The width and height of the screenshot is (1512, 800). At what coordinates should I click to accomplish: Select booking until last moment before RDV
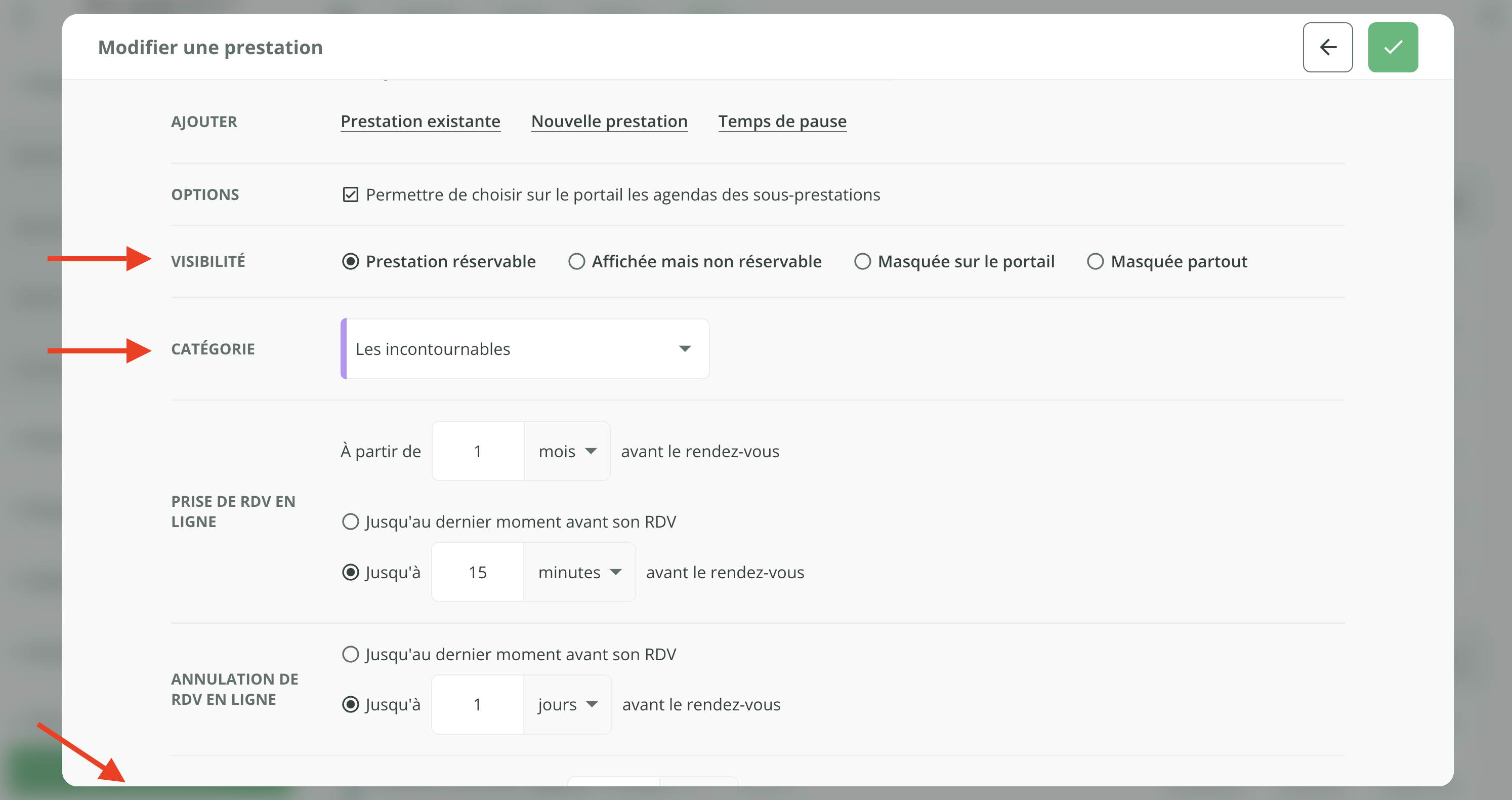point(350,522)
